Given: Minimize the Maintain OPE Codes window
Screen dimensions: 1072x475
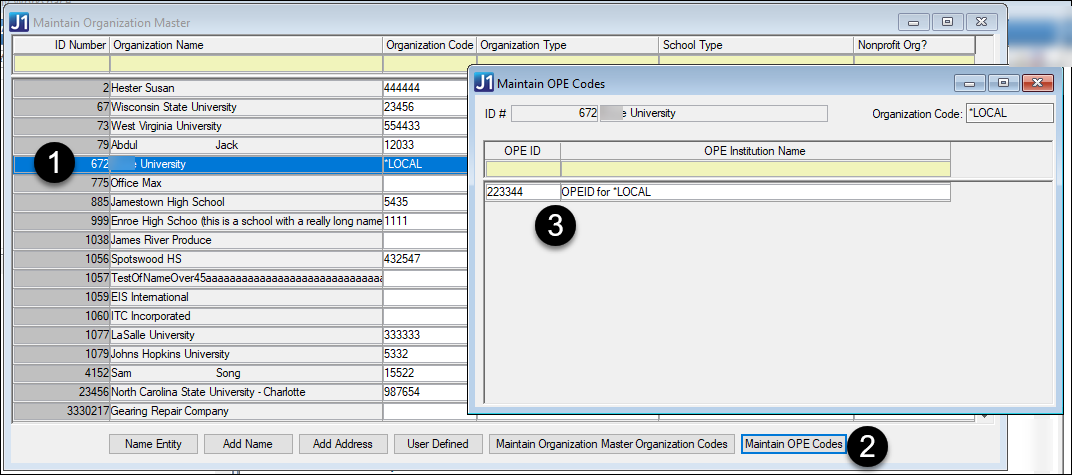Looking at the screenshot, I should (x=969, y=83).
